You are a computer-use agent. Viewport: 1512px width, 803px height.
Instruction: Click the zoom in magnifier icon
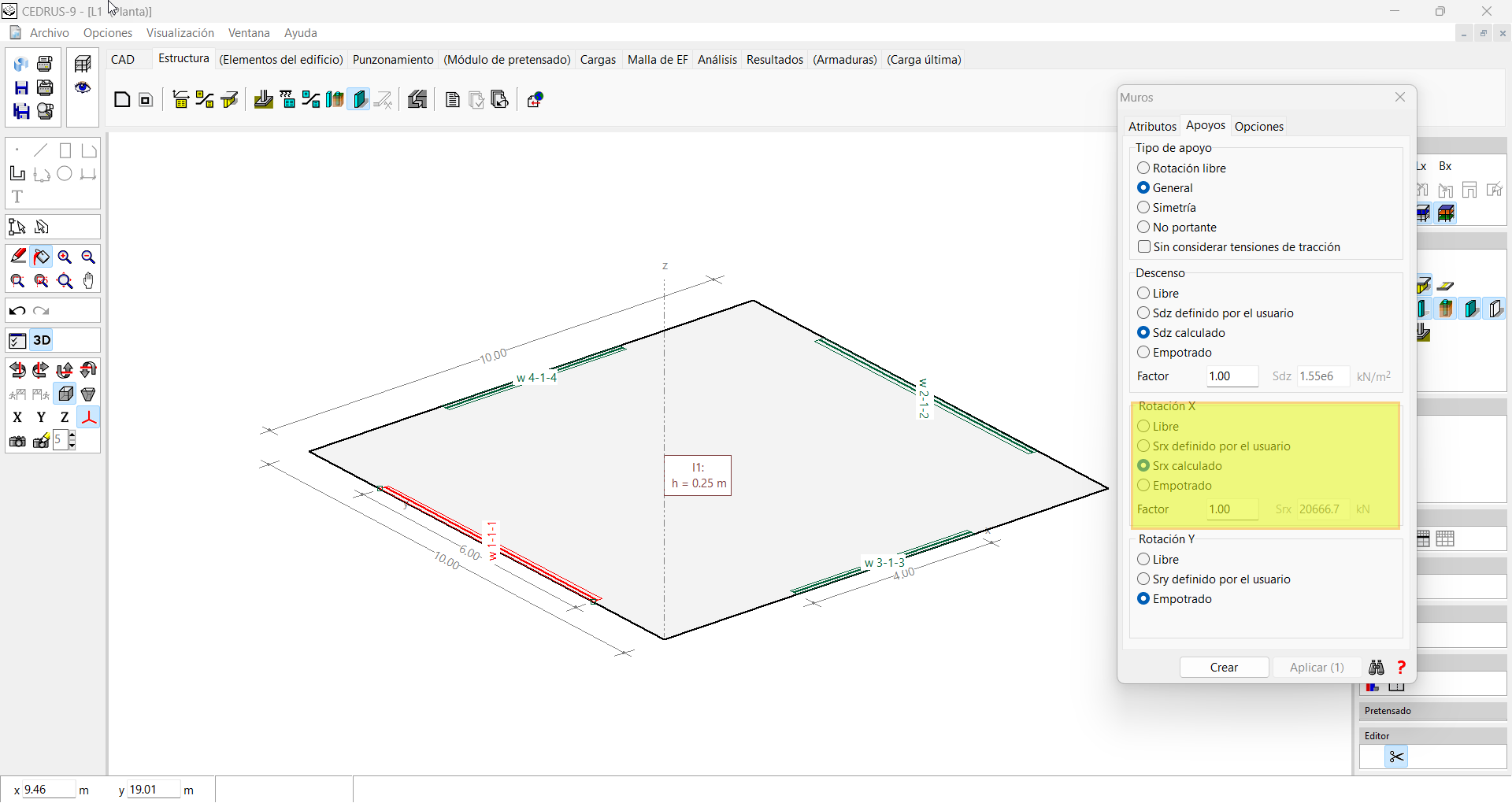[65, 257]
